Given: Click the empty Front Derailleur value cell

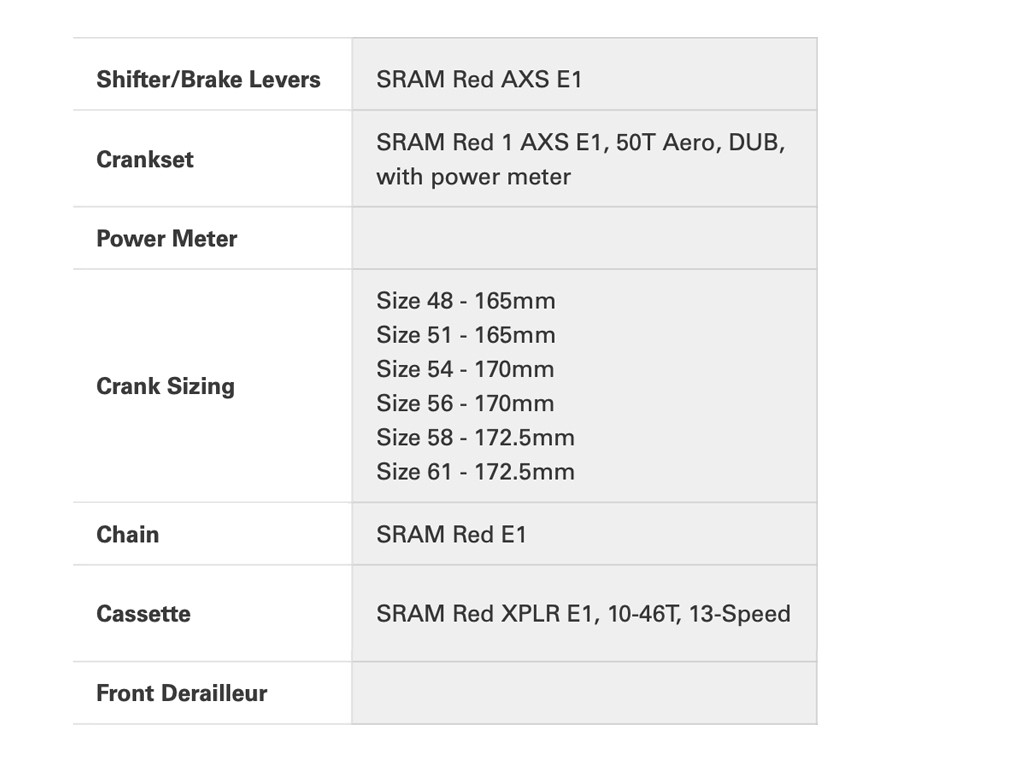Looking at the screenshot, I should [x=584, y=693].
